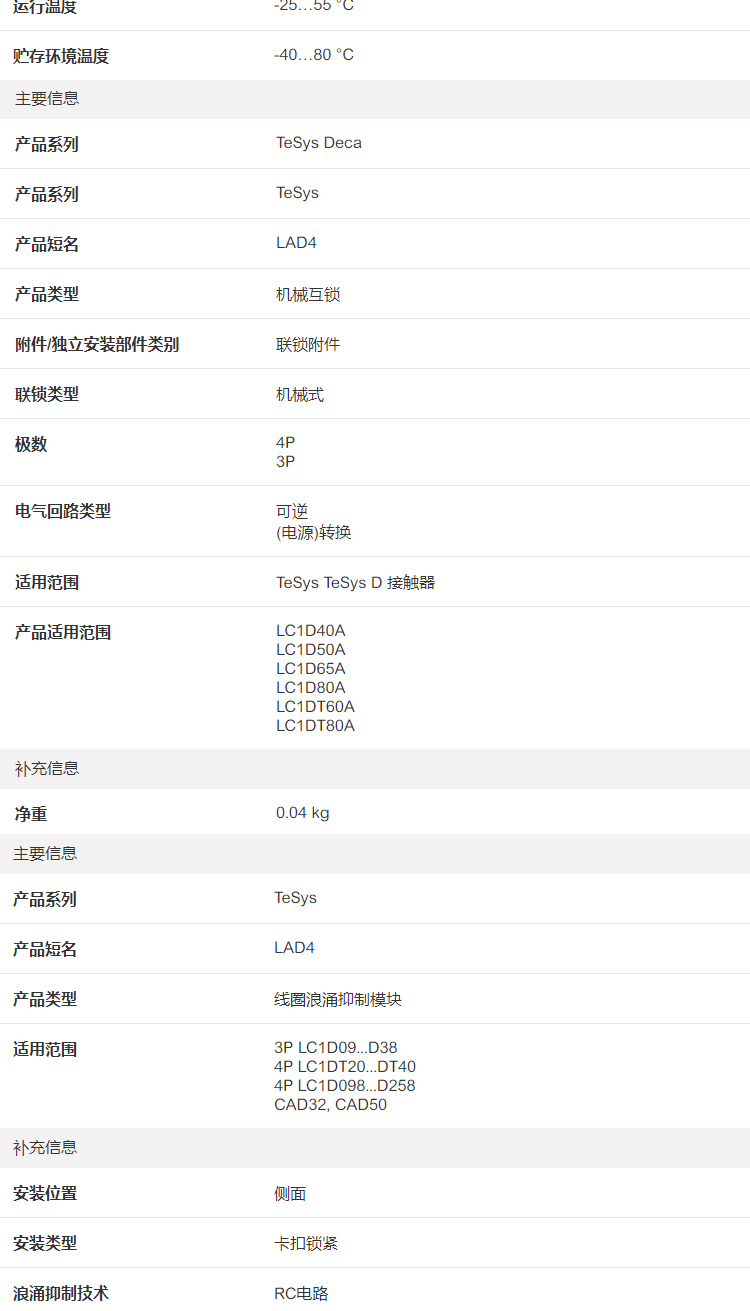Select the 浪涌抑制技术 label

point(61,1293)
